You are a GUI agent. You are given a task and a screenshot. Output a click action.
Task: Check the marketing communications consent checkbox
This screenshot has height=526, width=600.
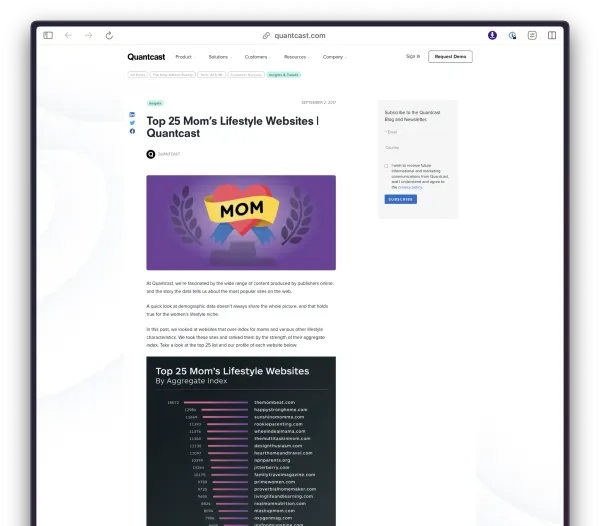(386, 166)
